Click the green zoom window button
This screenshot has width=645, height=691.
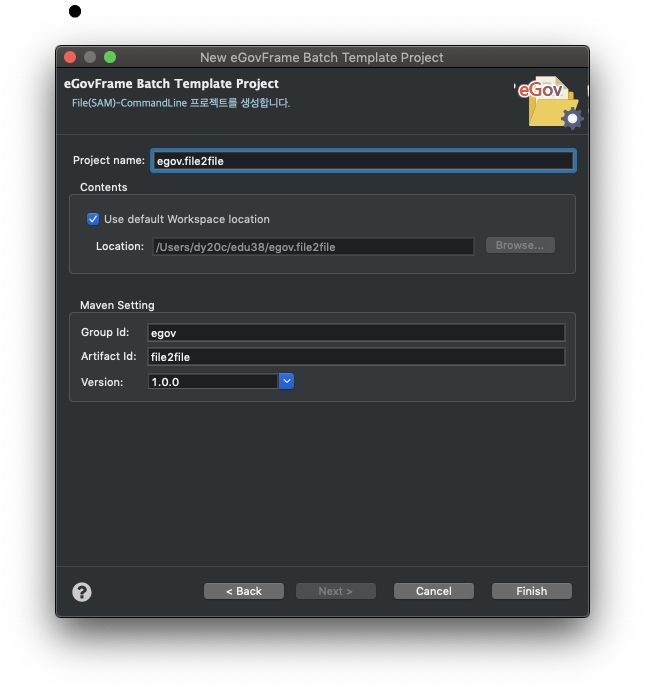click(110, 57)
